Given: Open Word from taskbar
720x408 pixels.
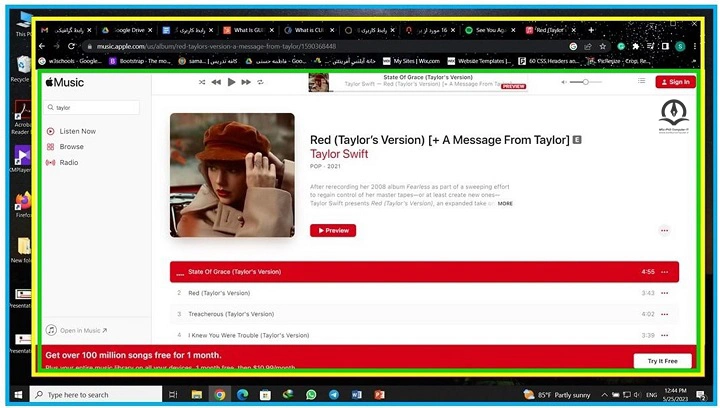Looking at the screenshot, I should 357,395.
